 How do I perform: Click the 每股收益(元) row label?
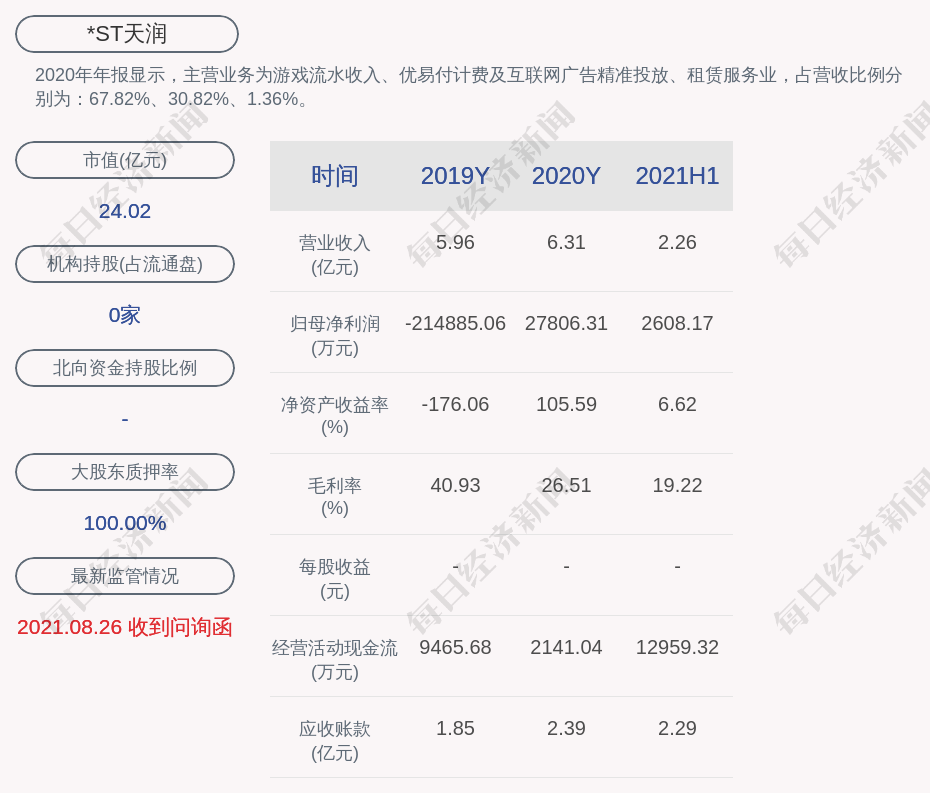pyautogui.click(x=335, y=579)
